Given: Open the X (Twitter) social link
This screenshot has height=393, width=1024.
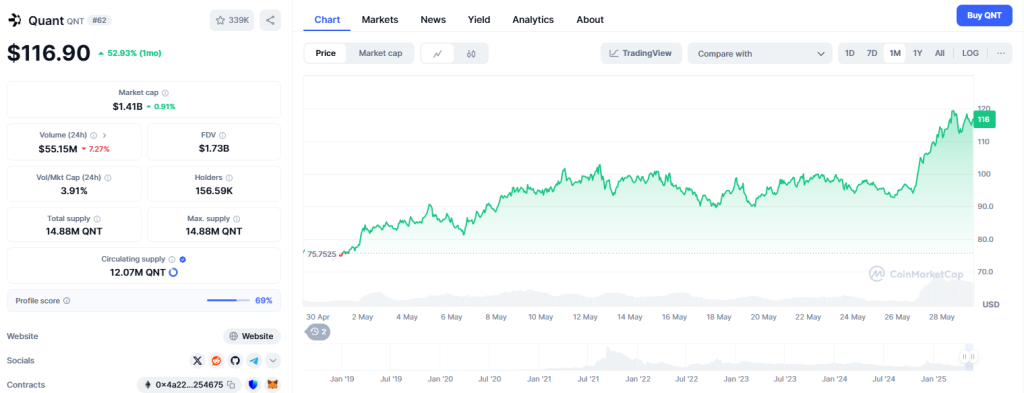Looking at the screenshot, I should point(197,360).
